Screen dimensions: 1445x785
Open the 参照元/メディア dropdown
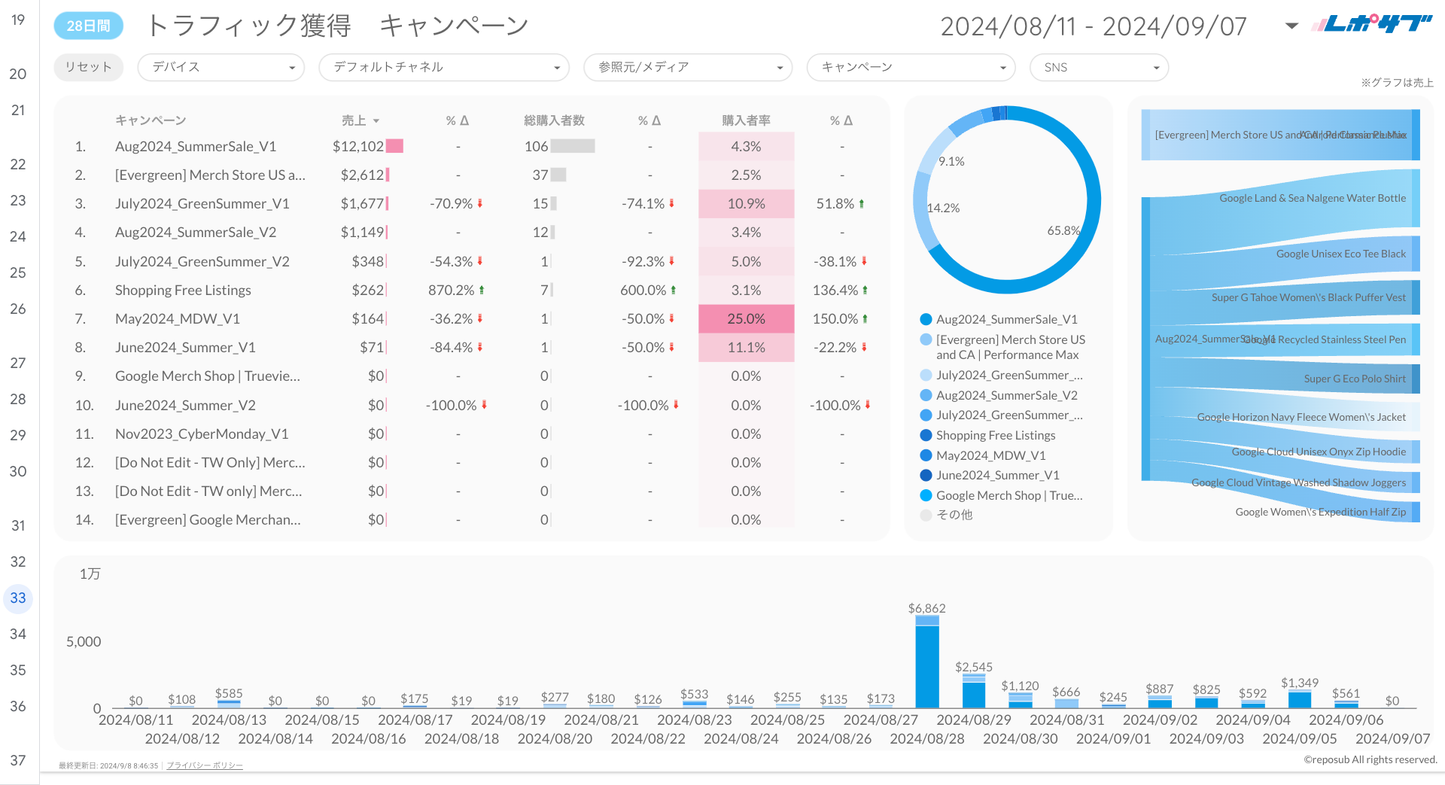coord(688,67)
